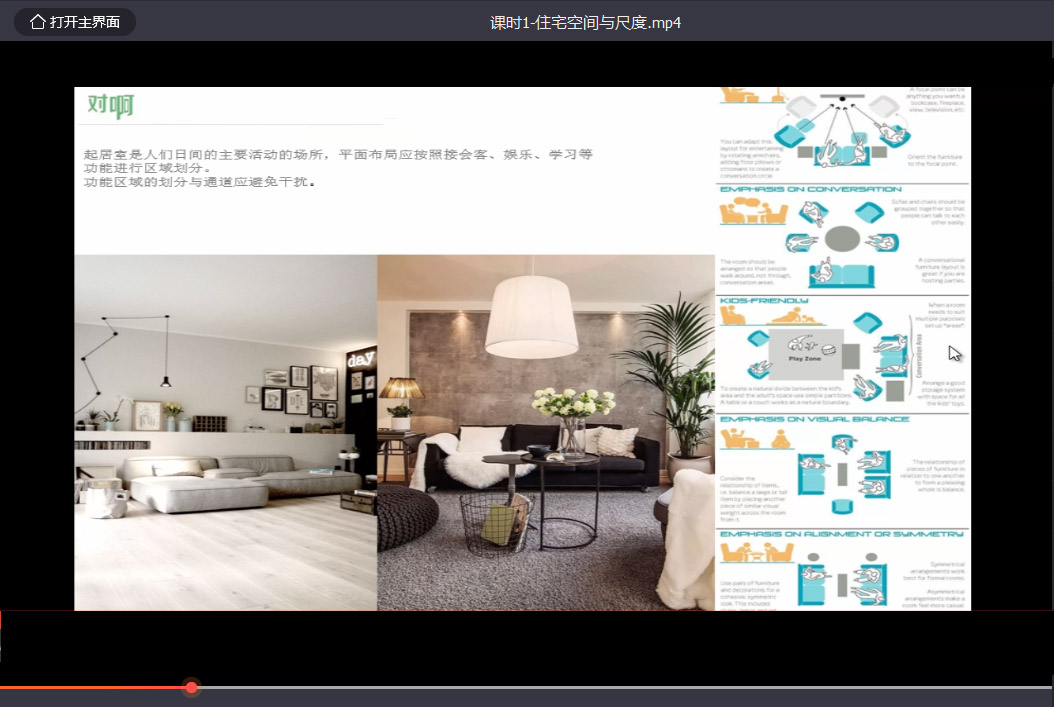Viewport: 1054px width, 707px height.
Task: Click the red playback progress handle
Action: tap(192, 688)
